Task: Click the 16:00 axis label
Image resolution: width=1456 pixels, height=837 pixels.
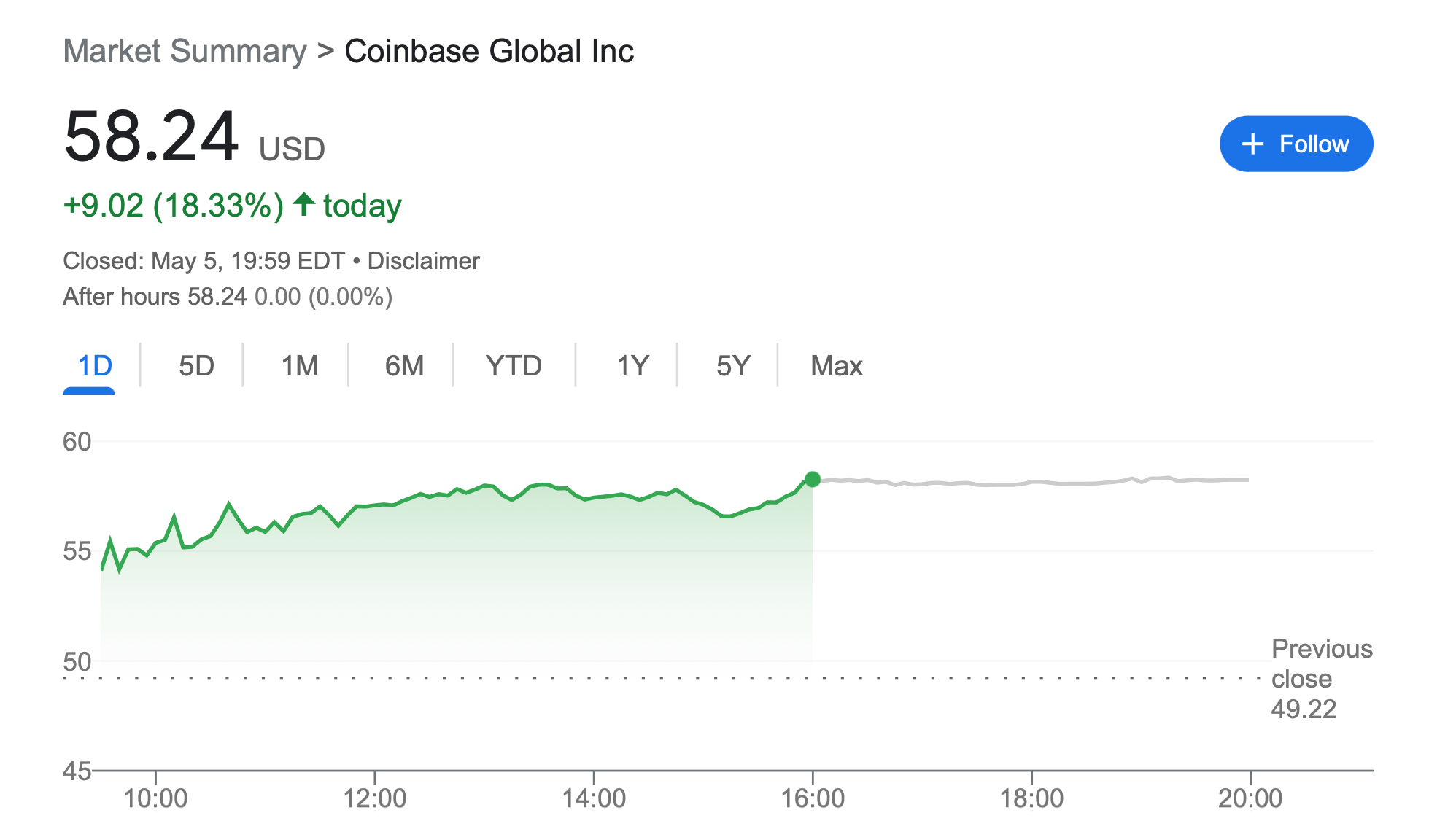Action: pos(812,798)
